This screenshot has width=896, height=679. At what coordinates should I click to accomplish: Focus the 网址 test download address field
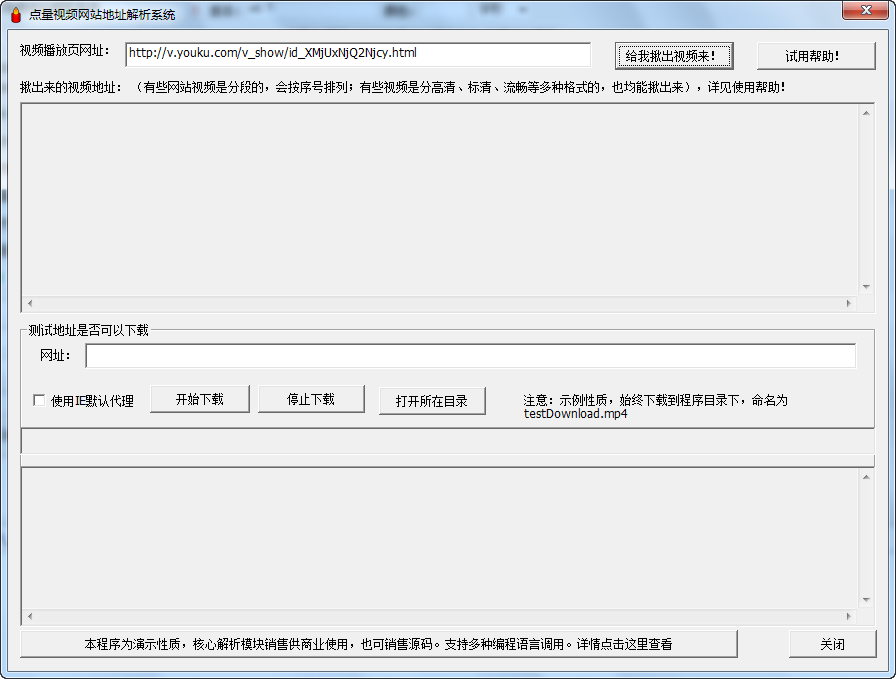(x=470, y=356)
